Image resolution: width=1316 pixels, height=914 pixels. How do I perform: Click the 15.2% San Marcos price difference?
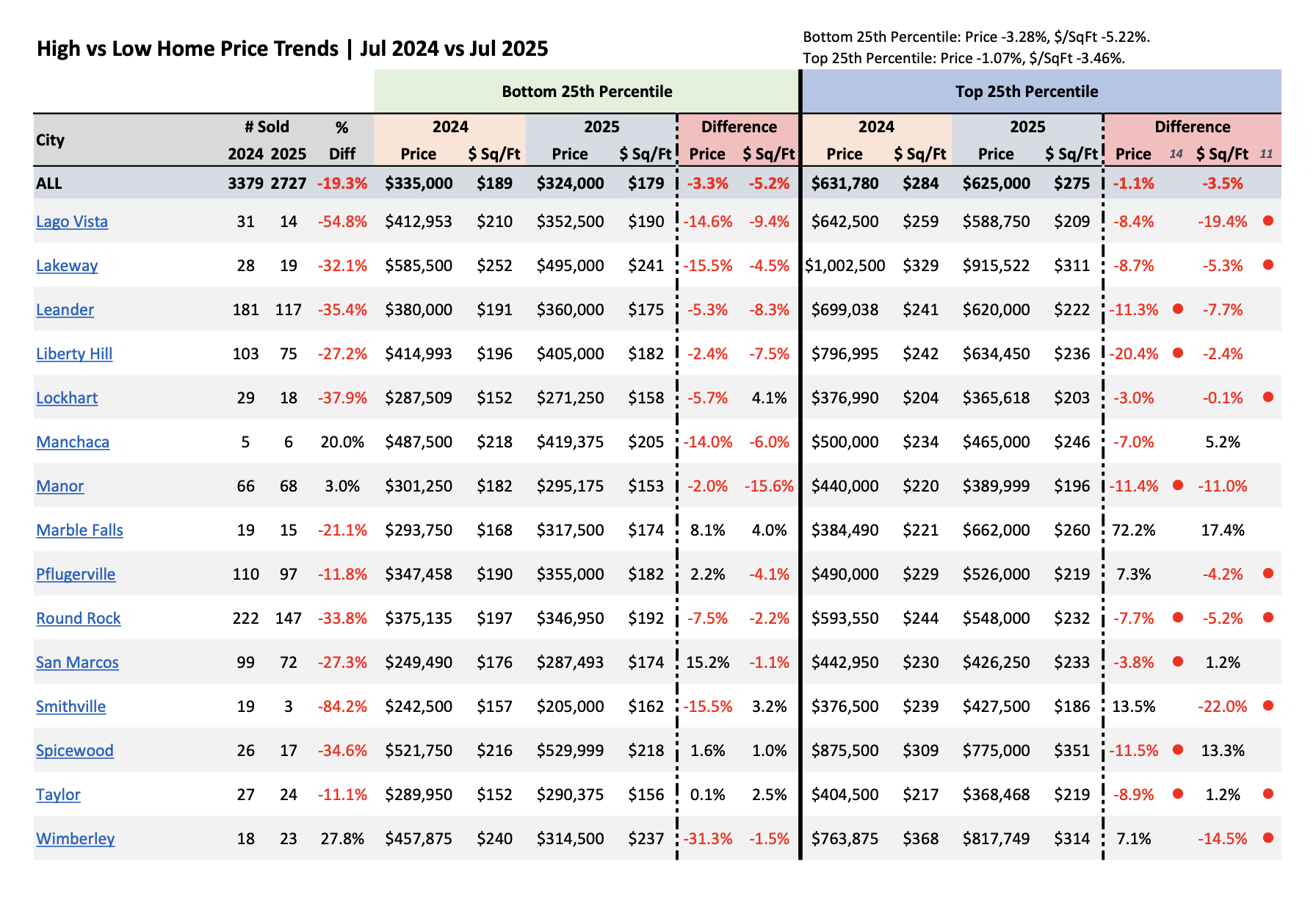point(708,662)
